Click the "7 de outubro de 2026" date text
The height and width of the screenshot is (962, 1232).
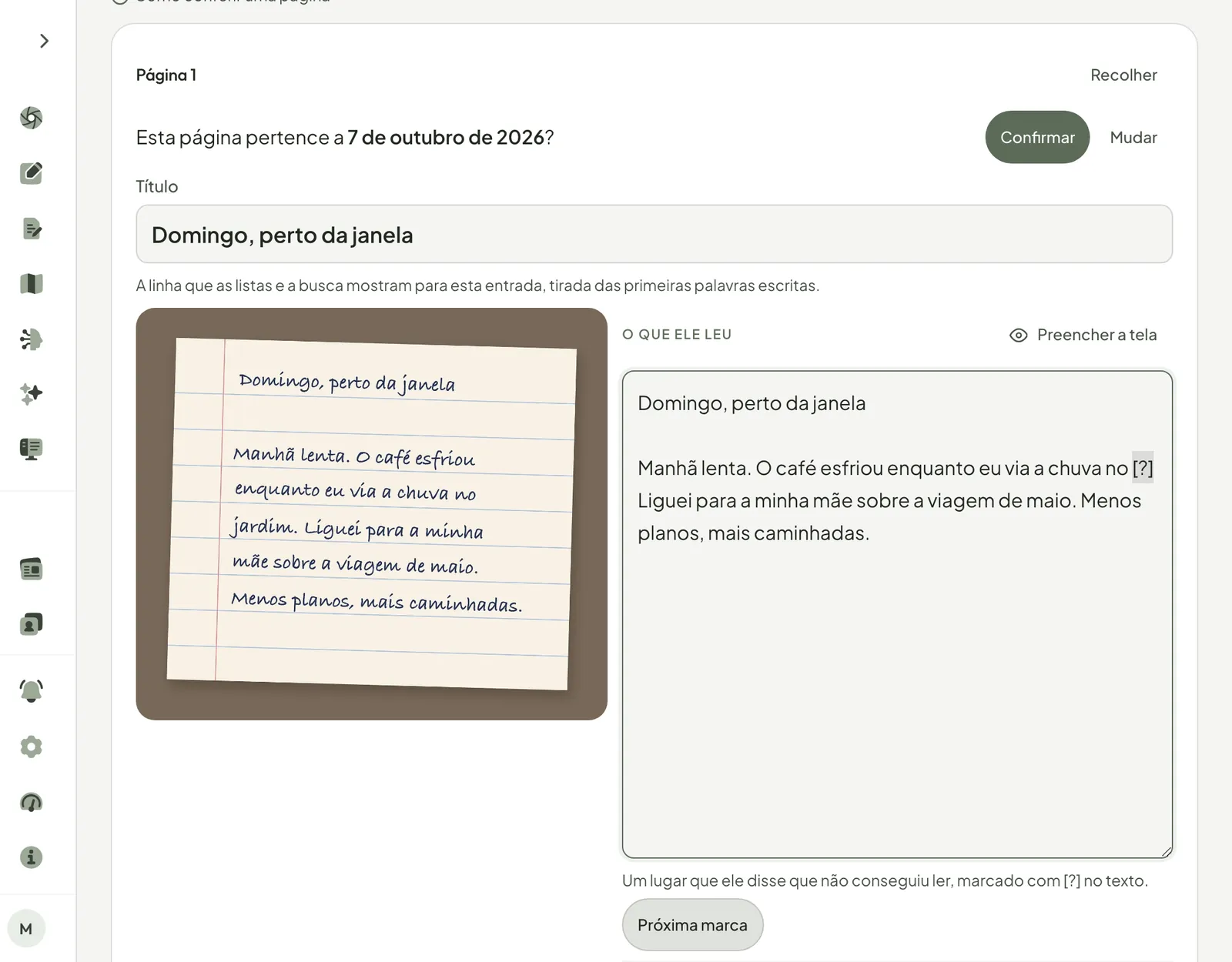[446, 137]
